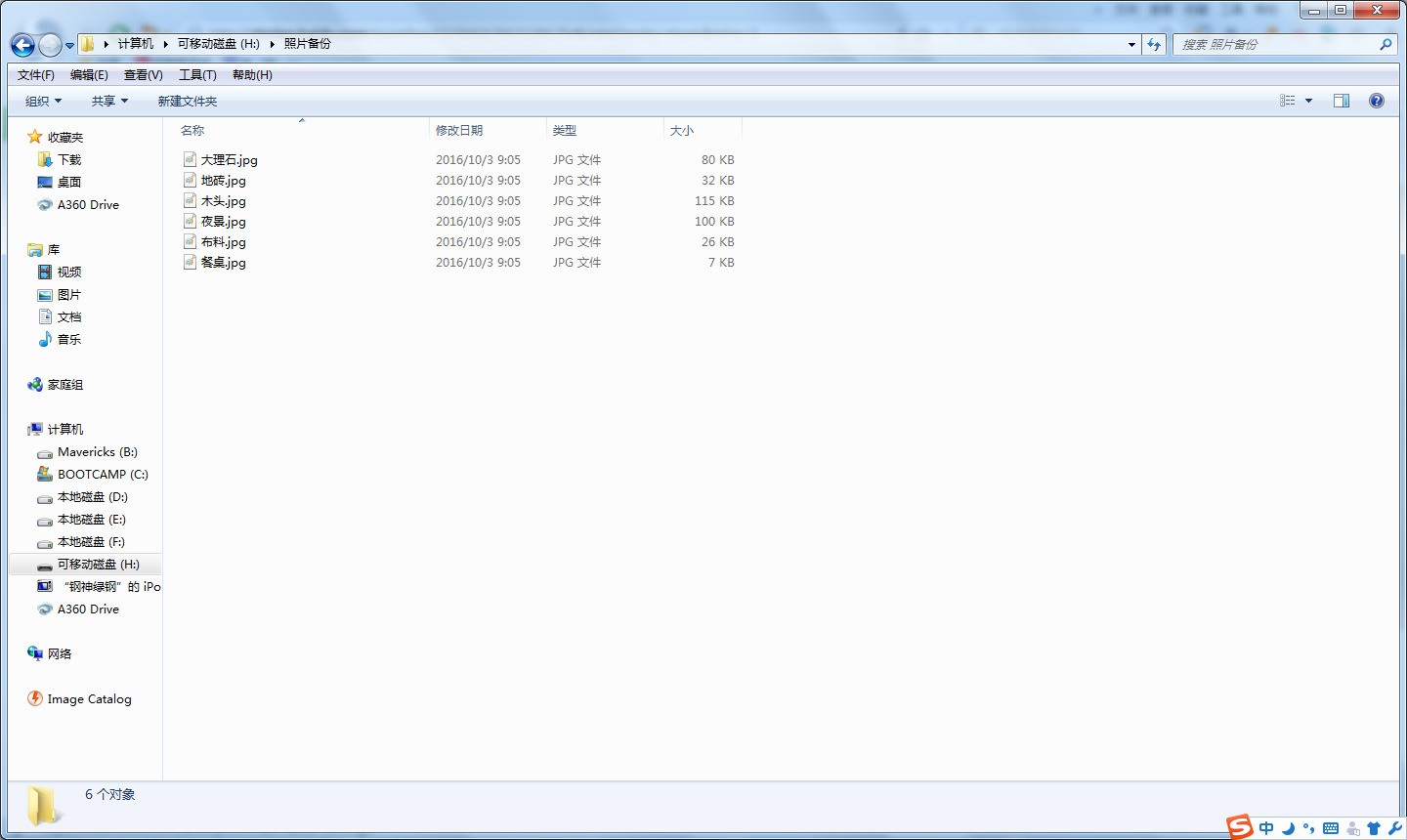
Task: Click the Sogou input method S icon
Action: pyautogui.click(x=1239, y=827)
